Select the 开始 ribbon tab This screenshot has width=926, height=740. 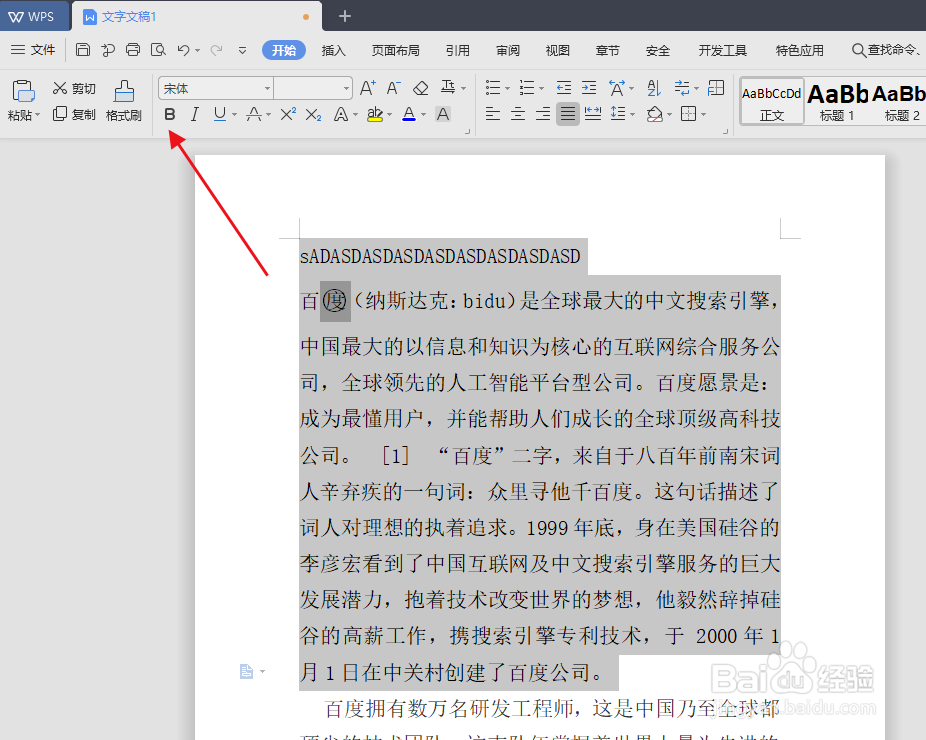pos(283,50)
